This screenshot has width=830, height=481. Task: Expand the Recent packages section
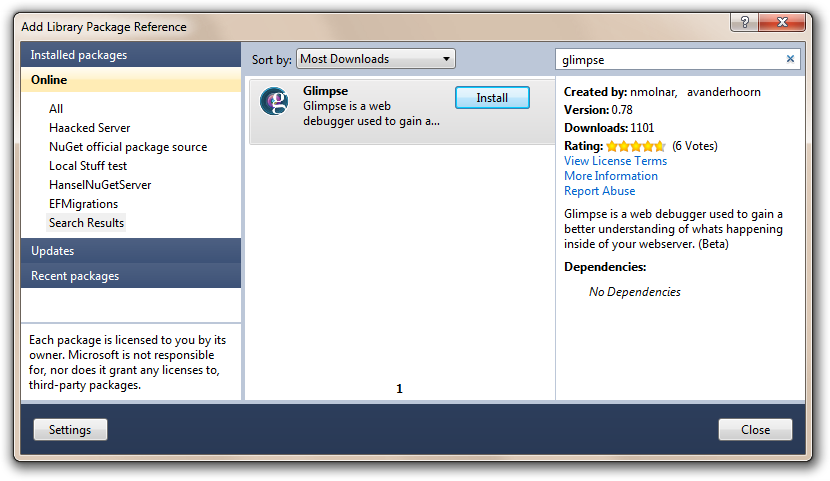click(x=131, y=276)
